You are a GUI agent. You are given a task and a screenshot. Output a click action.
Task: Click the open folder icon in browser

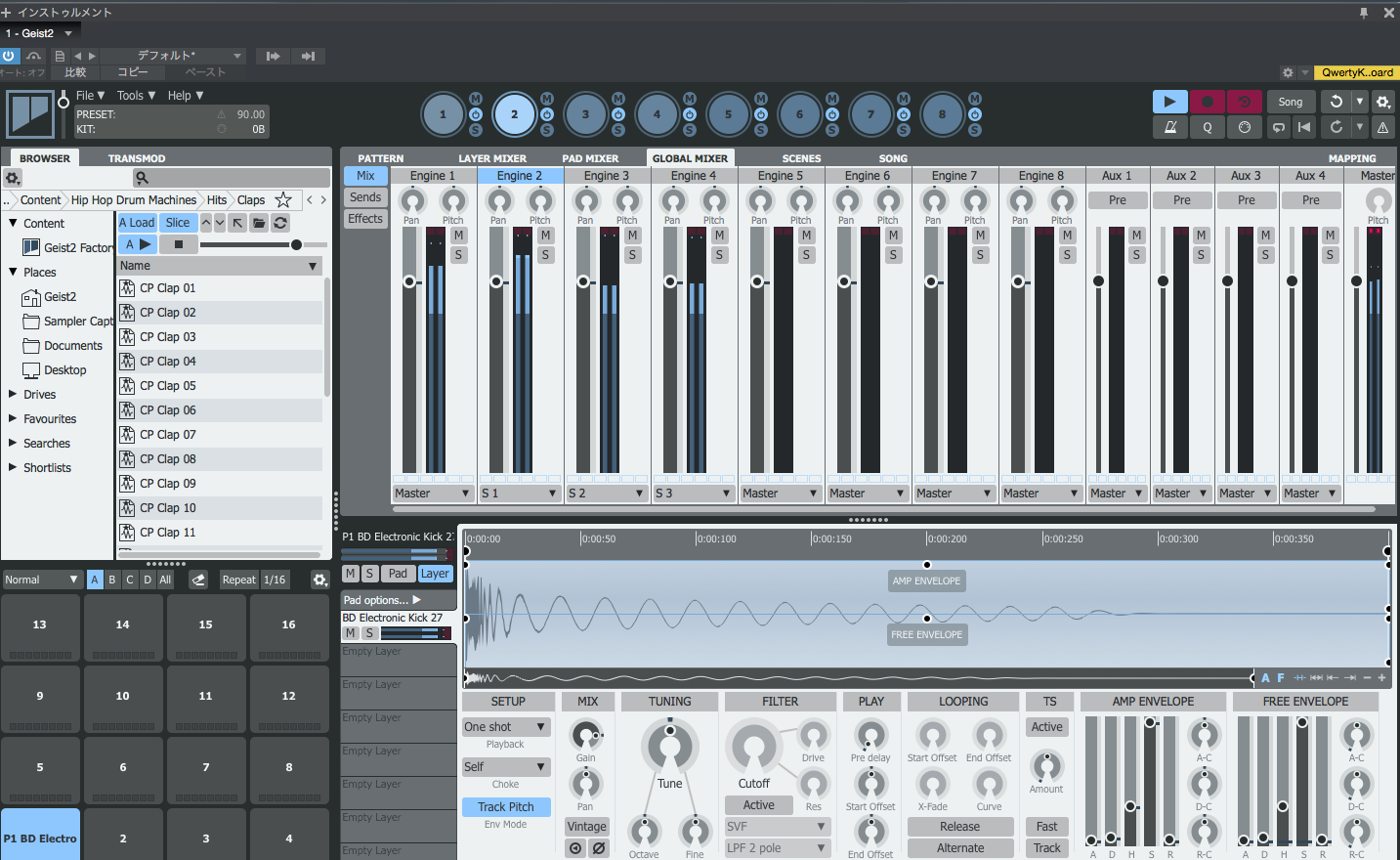(x=259, y=223)
